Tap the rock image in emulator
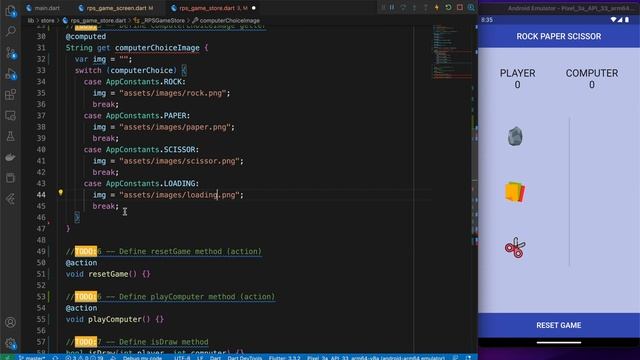Viewport: 640px width, 360px height. 515,136
